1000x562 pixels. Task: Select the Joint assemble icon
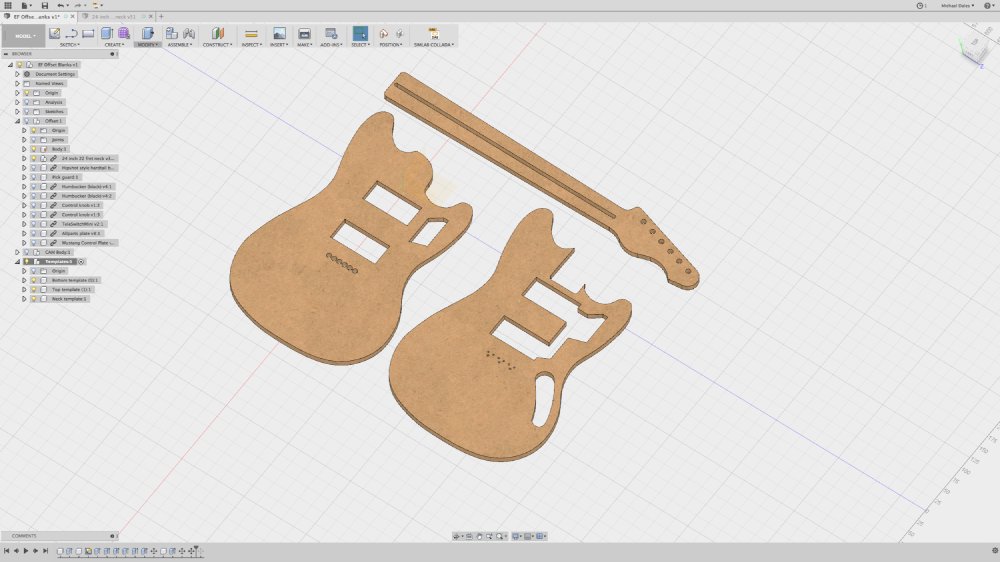(189, 33)
